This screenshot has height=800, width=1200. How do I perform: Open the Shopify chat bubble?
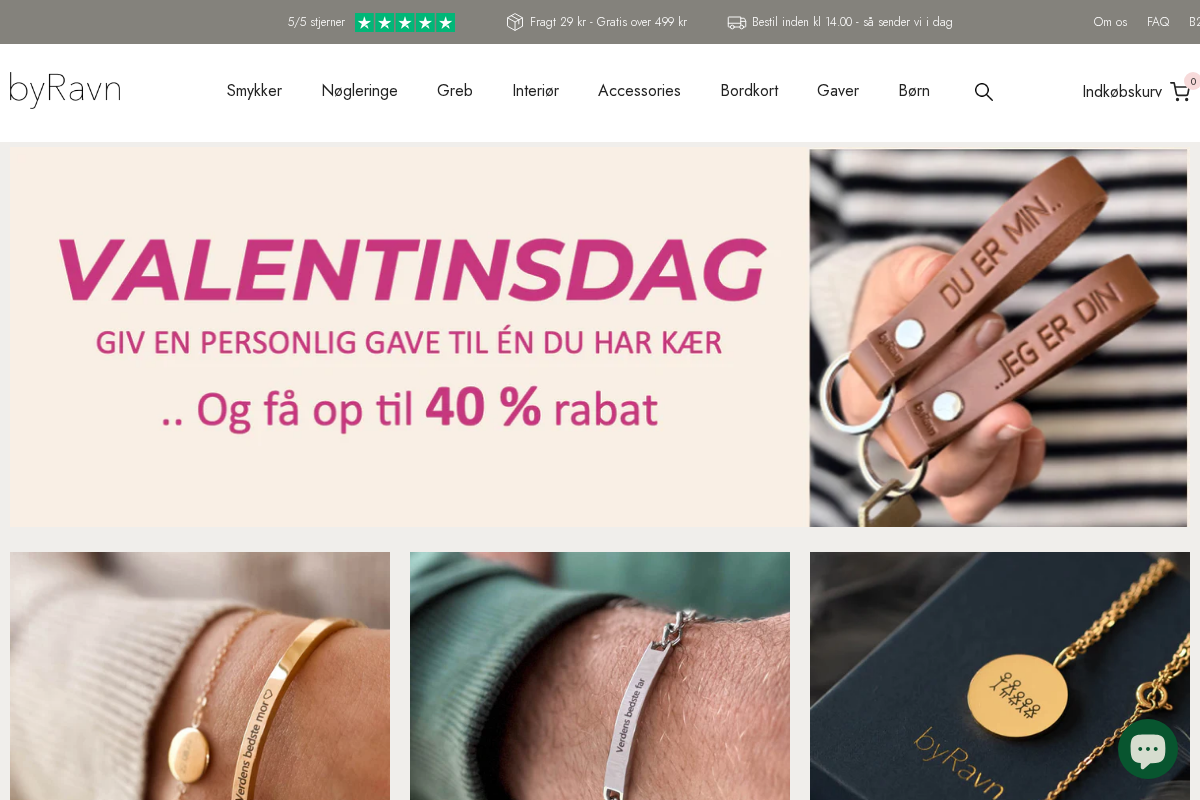1148,749
